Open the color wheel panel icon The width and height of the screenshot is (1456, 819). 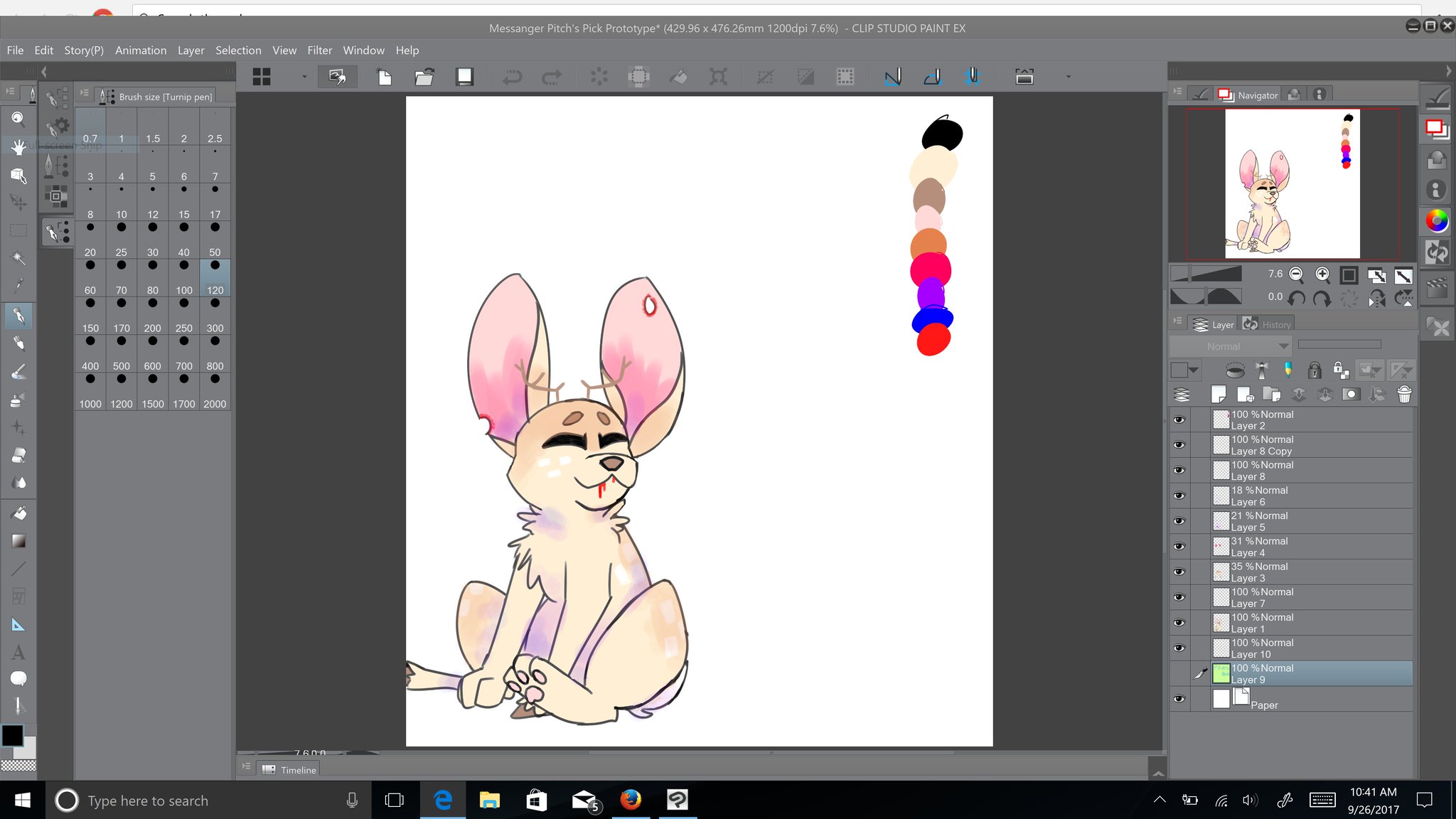(x=1437, y=221)
